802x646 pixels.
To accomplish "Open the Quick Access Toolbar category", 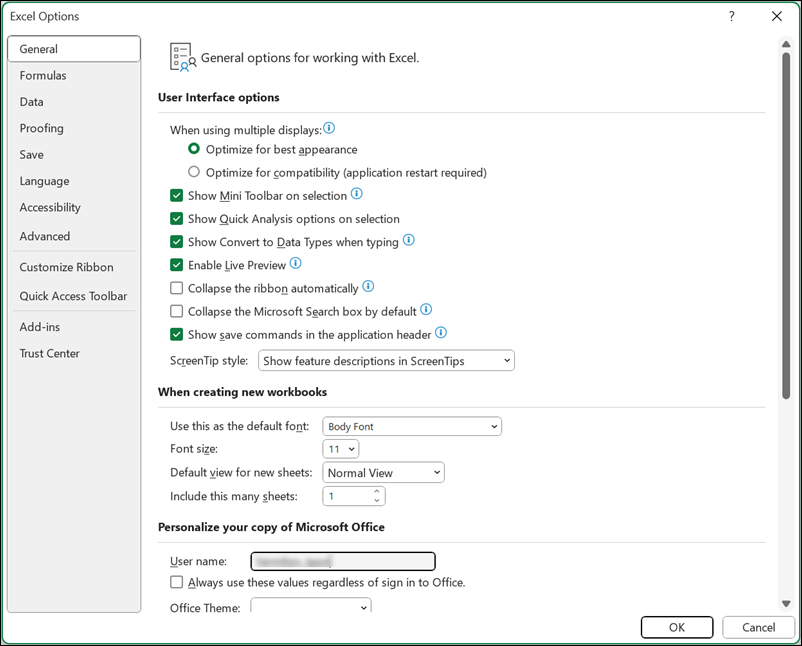I will tap(74, 296).
